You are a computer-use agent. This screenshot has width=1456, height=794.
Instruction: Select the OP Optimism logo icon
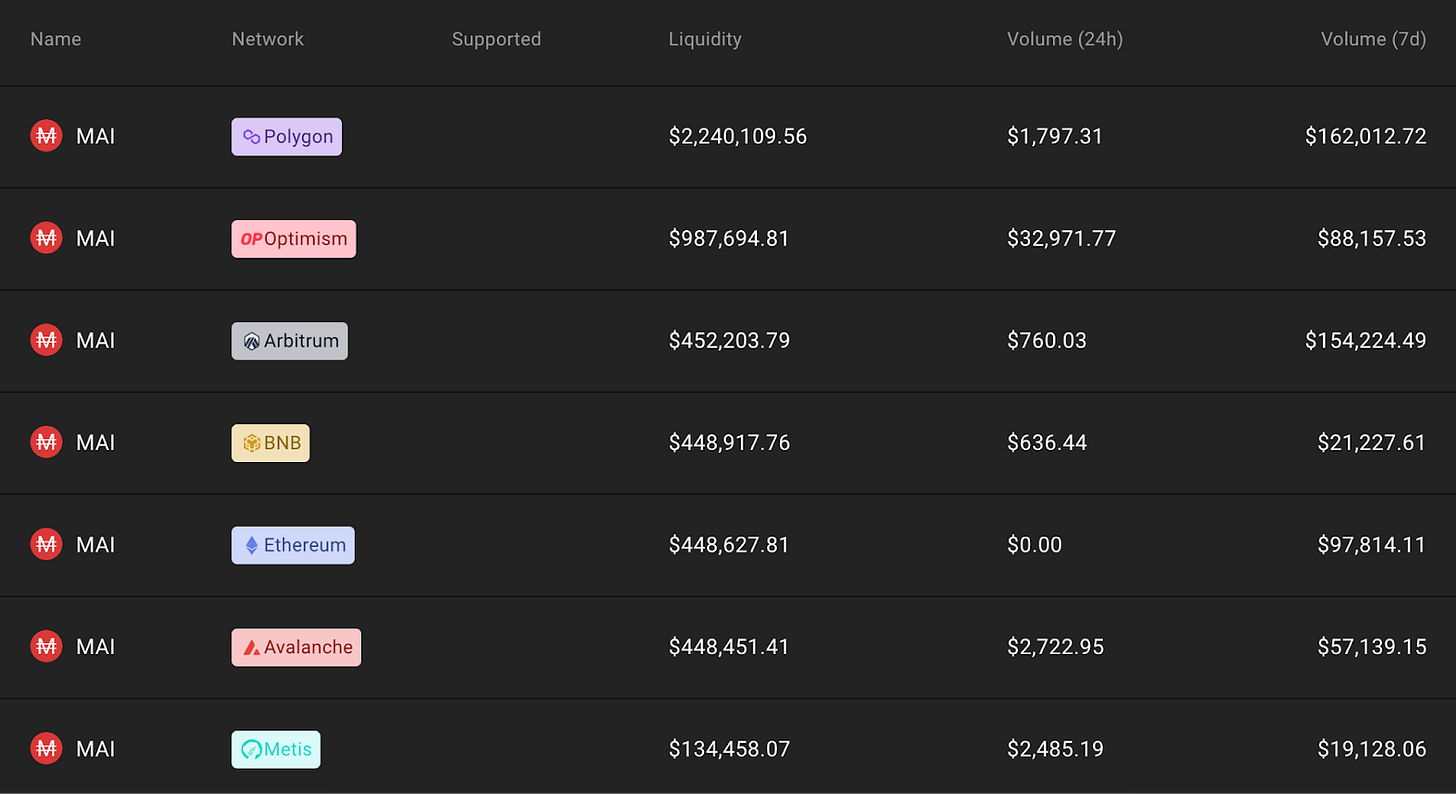click(x=253, y=238)
